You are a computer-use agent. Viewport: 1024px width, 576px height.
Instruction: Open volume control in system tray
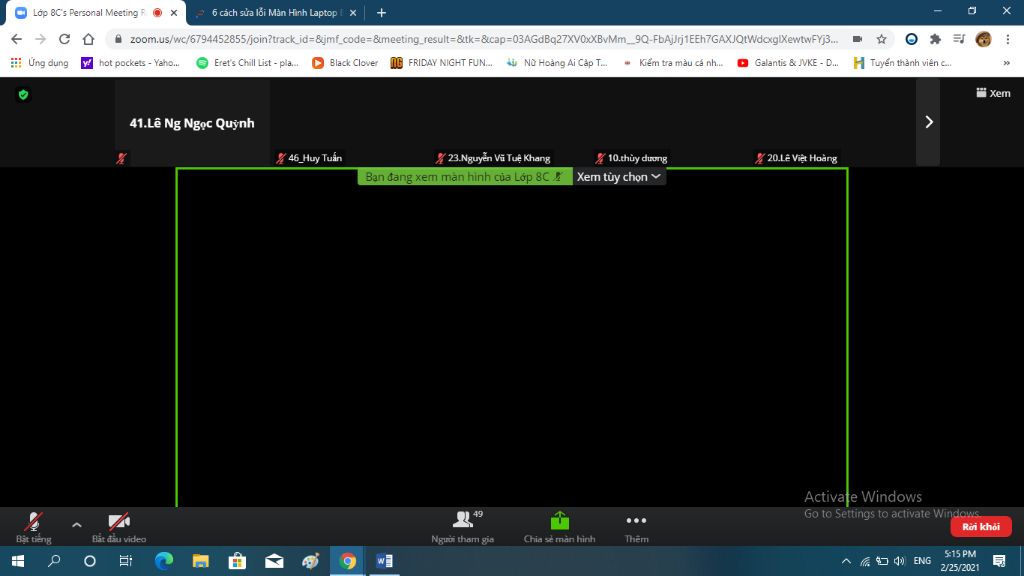pyautogui.click(x=900, y=561)
